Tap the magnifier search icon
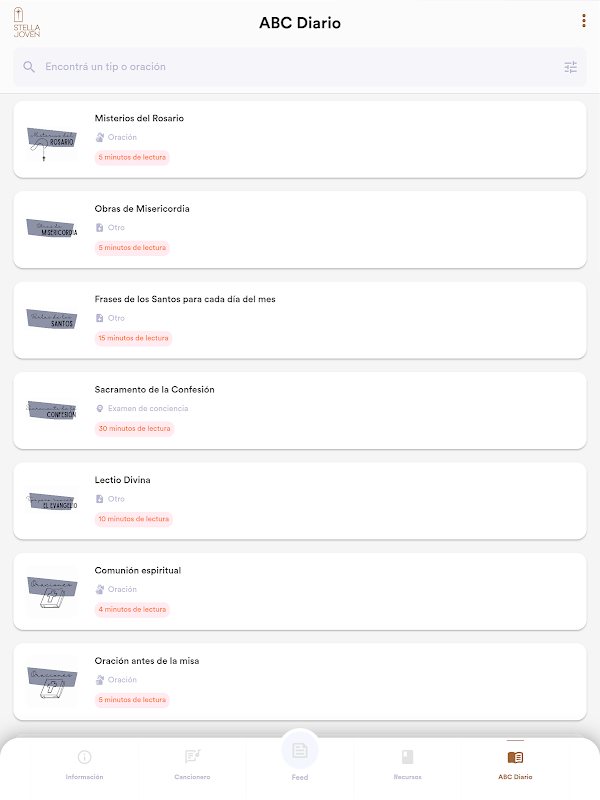Image resolution: width=600 pixels, height=800 pixels. point(29,67)
